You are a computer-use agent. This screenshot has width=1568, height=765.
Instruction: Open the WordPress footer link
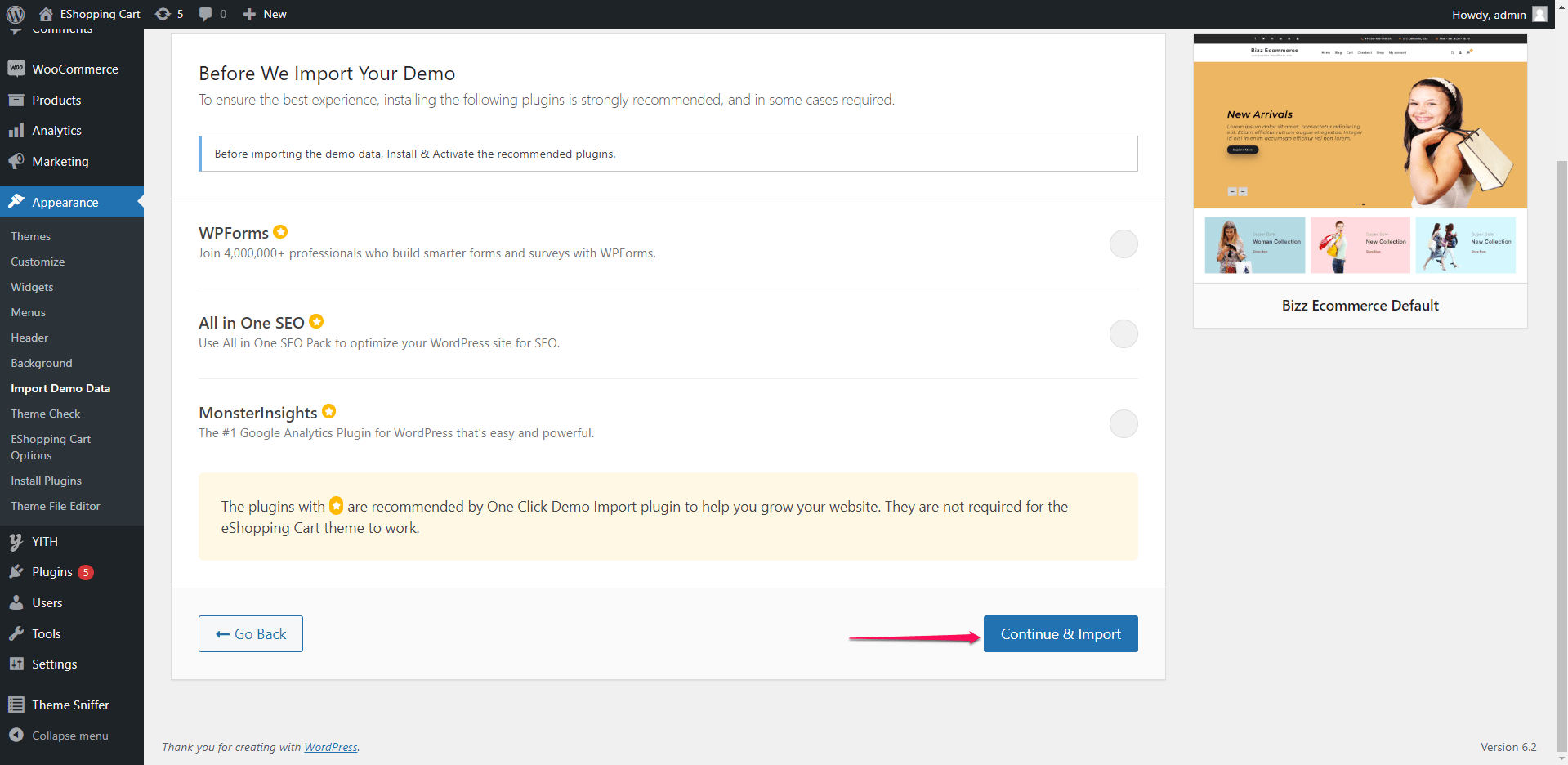pyautogui.click(x=331, y=747)
